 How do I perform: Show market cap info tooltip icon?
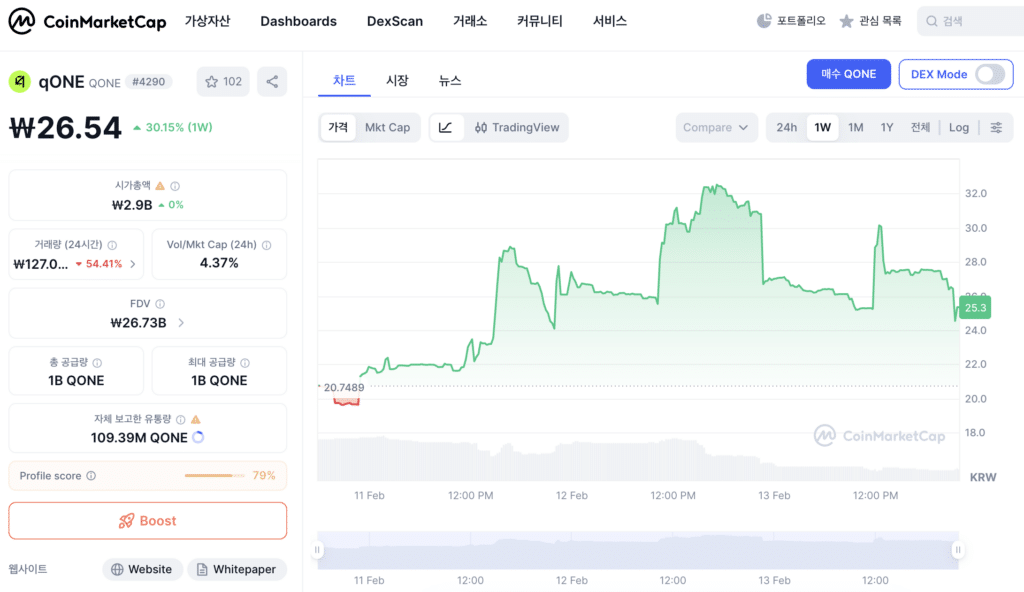175,186
